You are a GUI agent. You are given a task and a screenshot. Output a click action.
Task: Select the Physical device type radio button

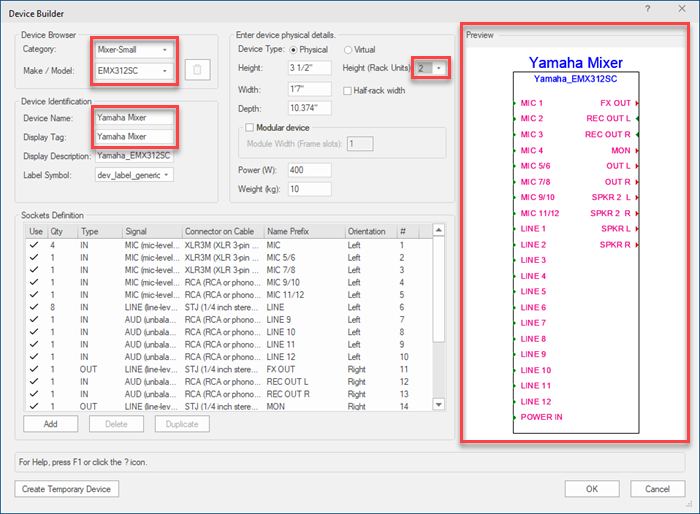coord(293,50)
